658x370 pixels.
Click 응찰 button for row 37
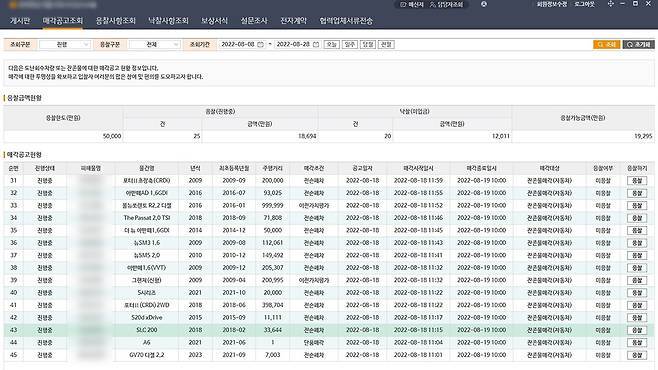tap(637, 255)
